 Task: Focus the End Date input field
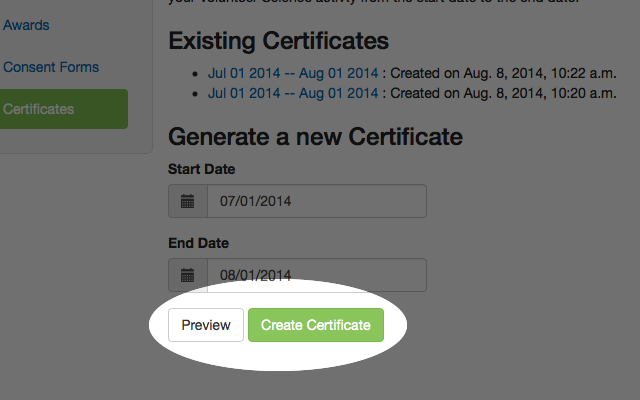[x=316, y=275]
